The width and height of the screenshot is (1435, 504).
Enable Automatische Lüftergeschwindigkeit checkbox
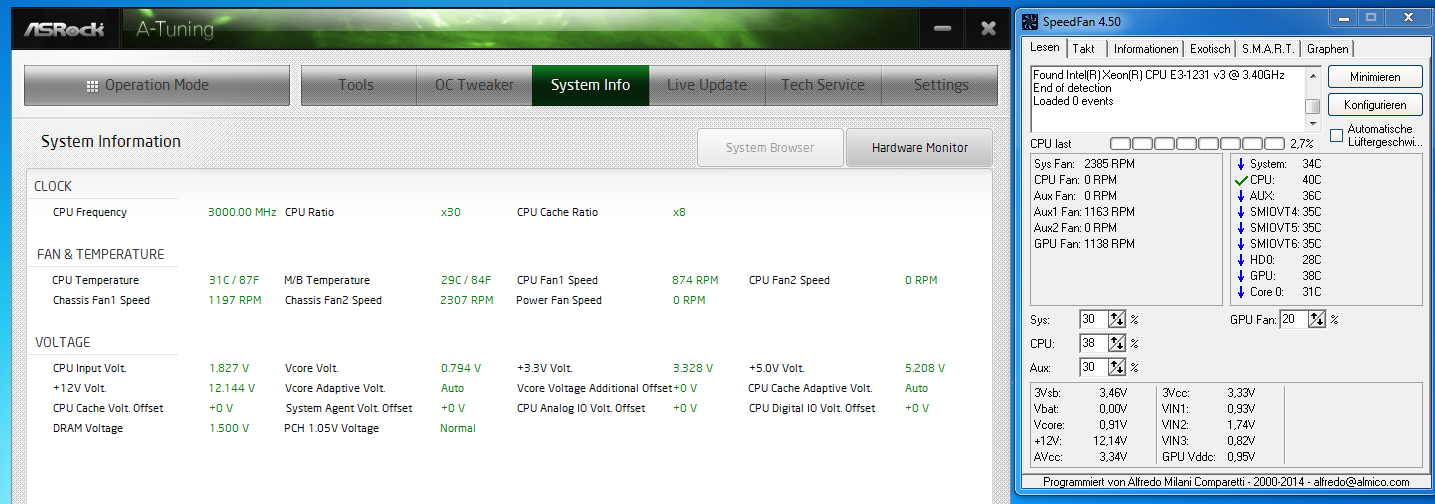click(x=1337, y=136)
